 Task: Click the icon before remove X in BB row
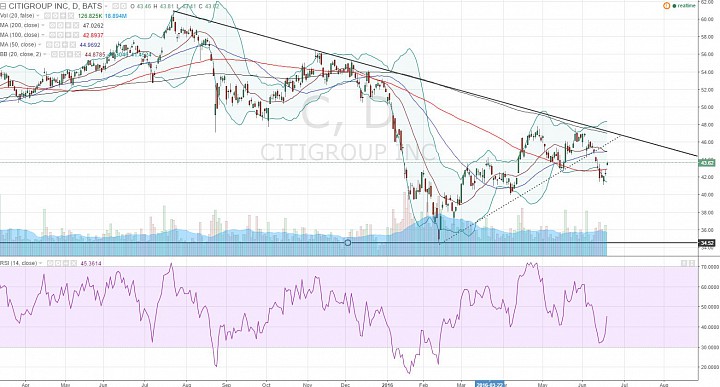(x=70, y=54)
